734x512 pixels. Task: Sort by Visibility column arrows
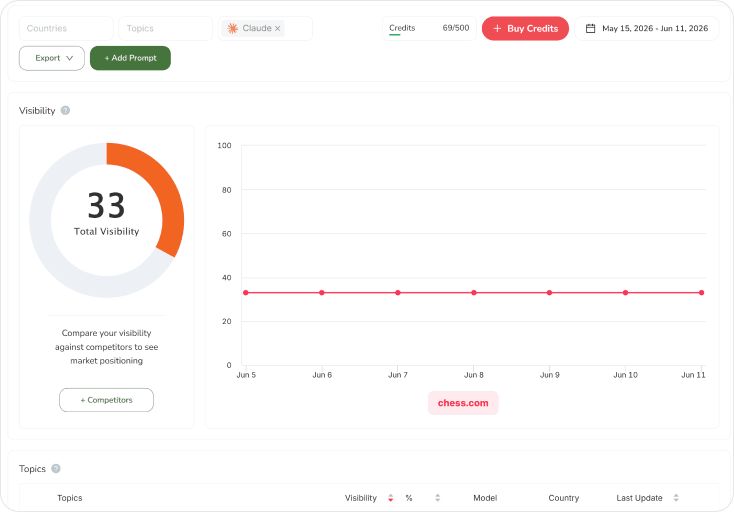[390, 498]
